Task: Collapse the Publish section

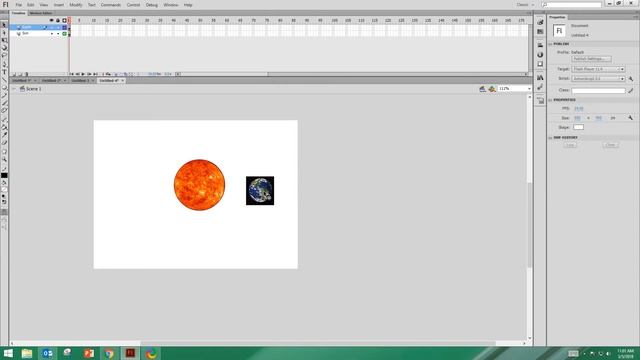Action: pos(550,44)
